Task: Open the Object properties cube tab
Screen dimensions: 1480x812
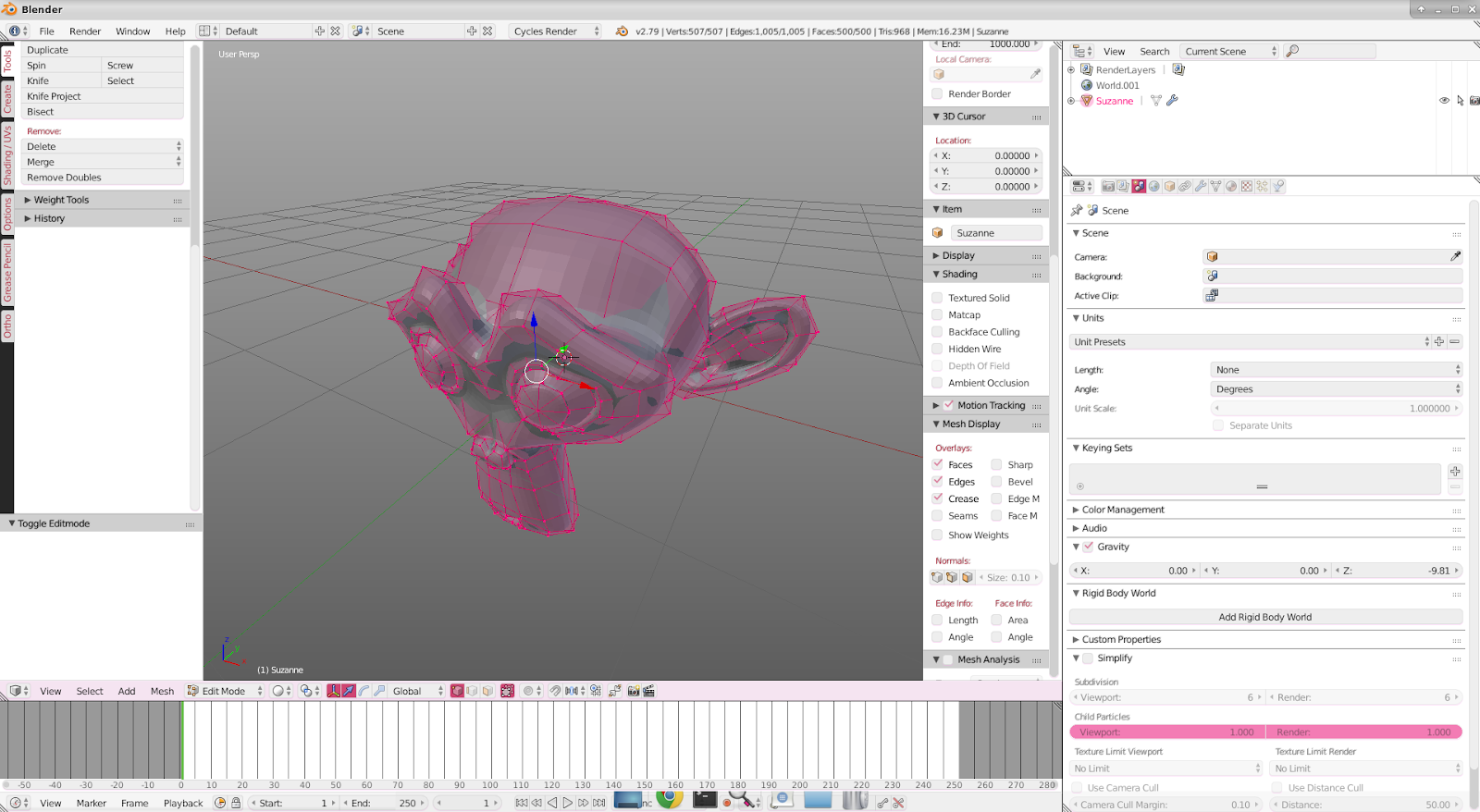Action: (1169, 186)
